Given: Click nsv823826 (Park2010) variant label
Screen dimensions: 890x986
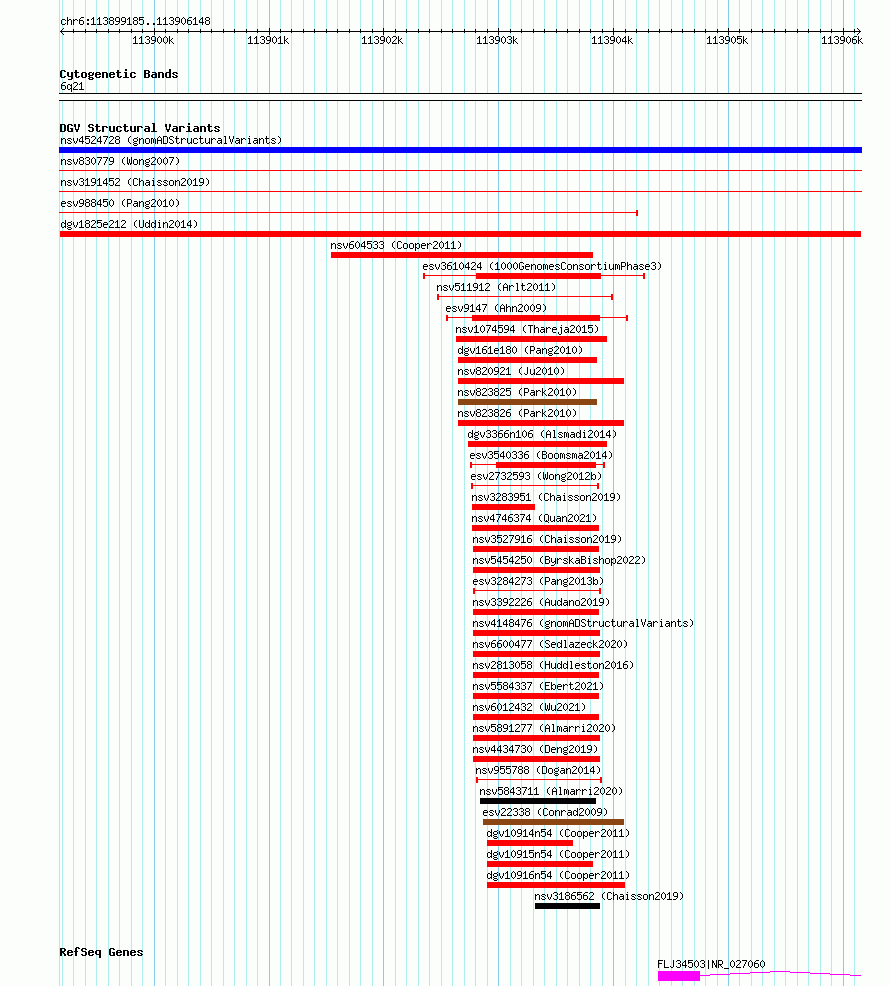Looking at the screenshot, I should (x=517, y=413).
